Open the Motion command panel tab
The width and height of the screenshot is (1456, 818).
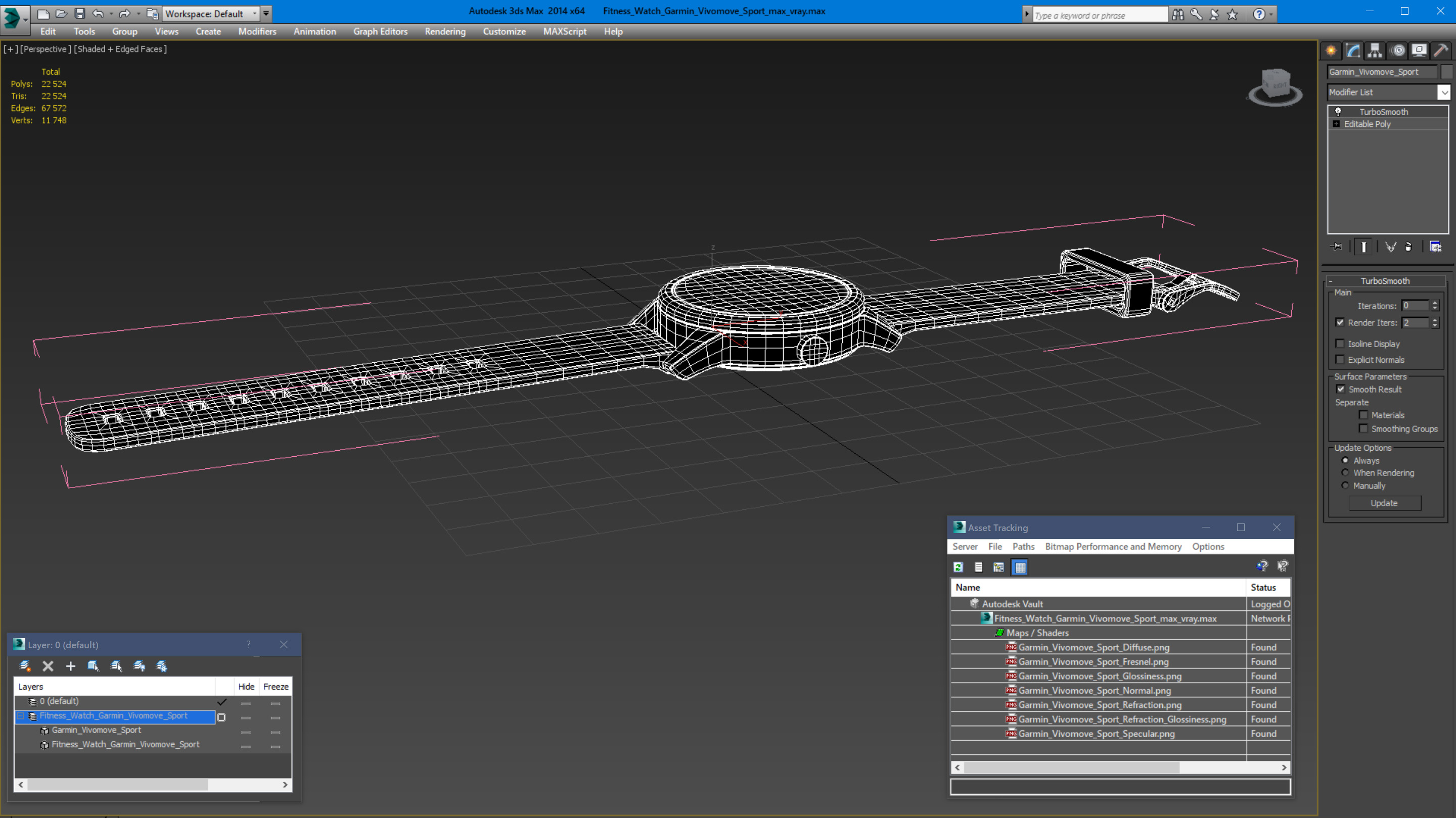[1398, 51]
